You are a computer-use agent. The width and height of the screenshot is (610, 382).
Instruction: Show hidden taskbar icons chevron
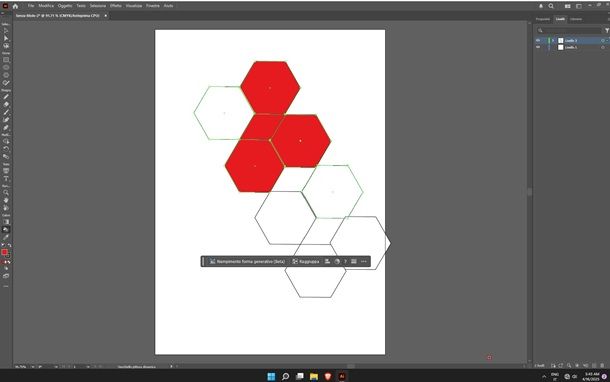(x=544, y=377)
